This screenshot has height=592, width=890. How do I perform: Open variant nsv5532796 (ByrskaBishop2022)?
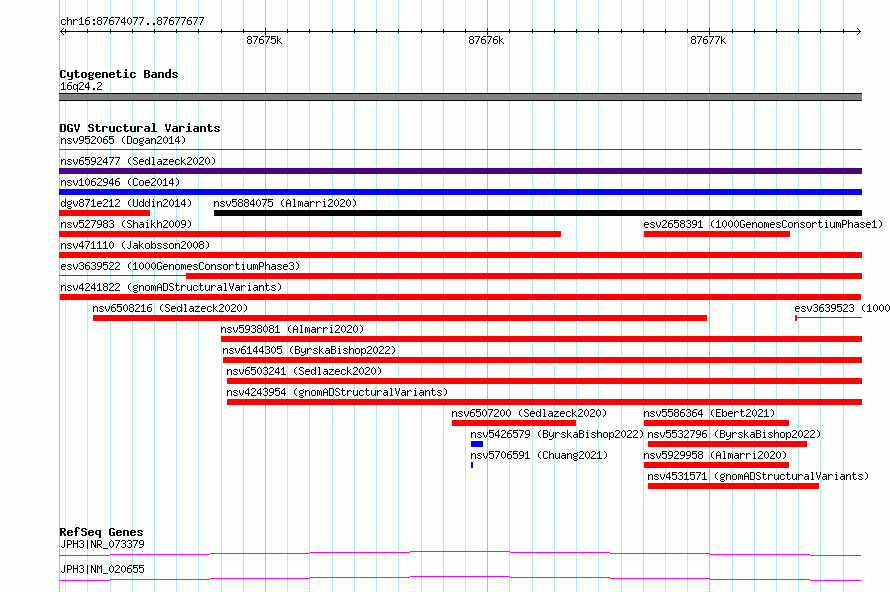click(x=734, y=434)
